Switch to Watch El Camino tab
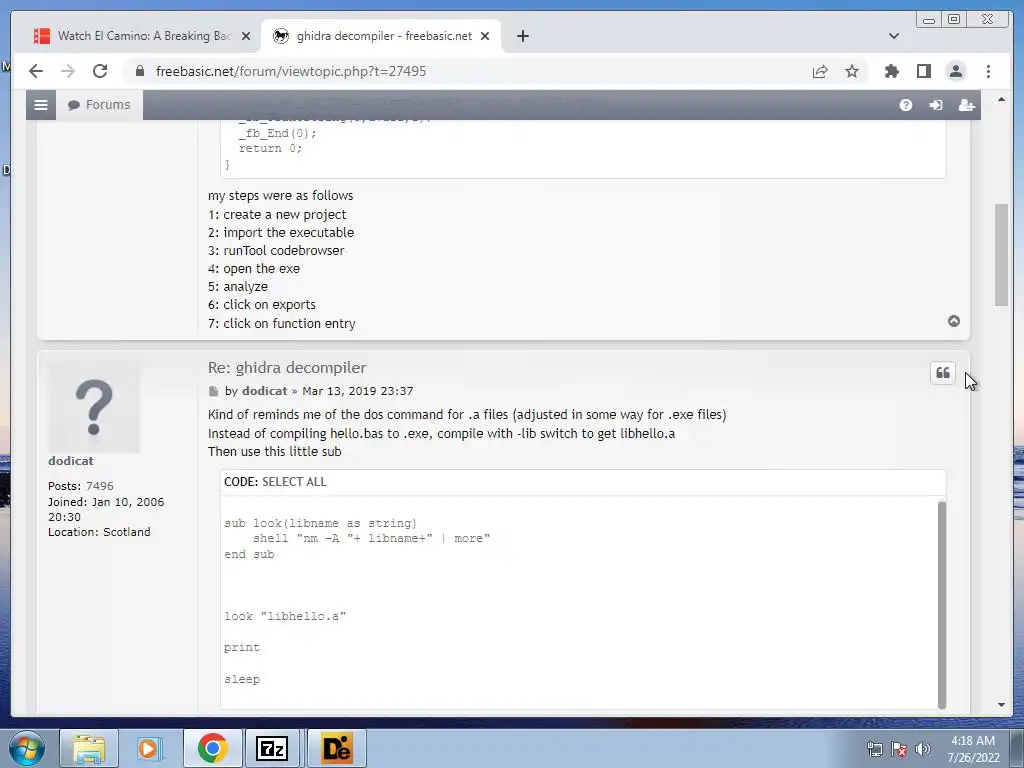 [142, 36]
